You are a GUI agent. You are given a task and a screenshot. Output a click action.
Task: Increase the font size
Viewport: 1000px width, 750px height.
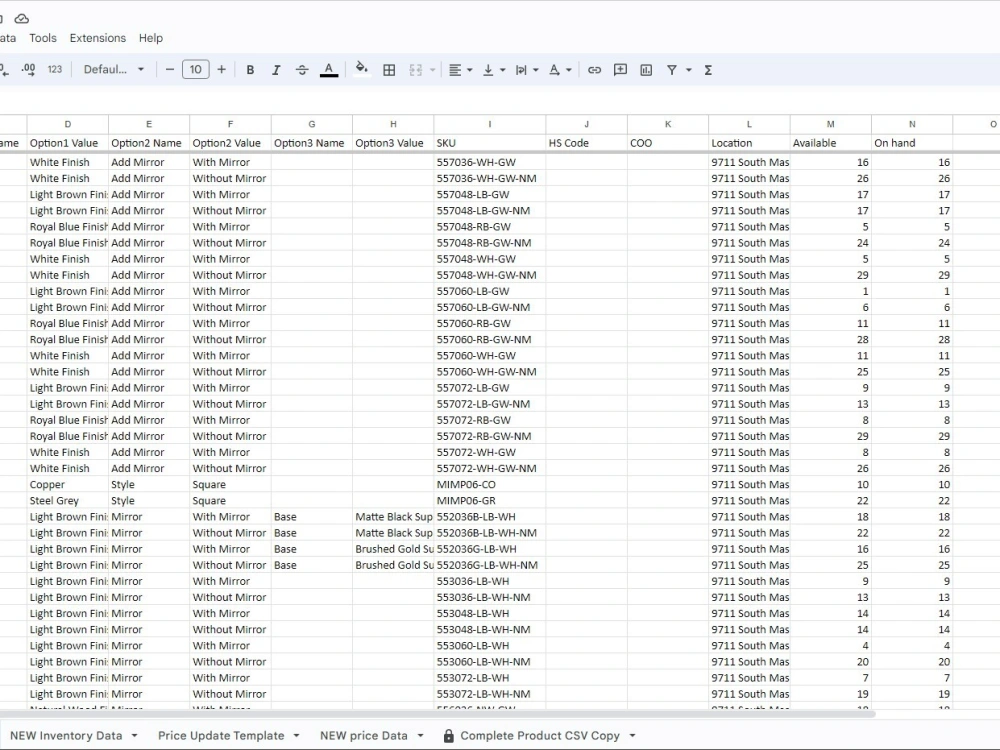click(x=221, y=70)
